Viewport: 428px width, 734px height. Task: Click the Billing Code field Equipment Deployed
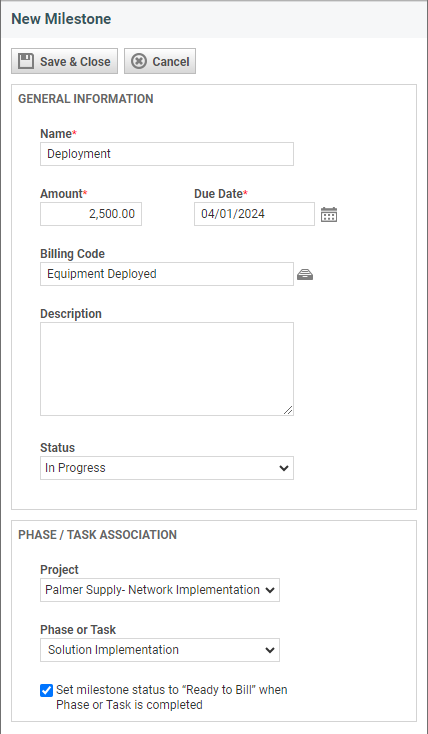point(167,274)
